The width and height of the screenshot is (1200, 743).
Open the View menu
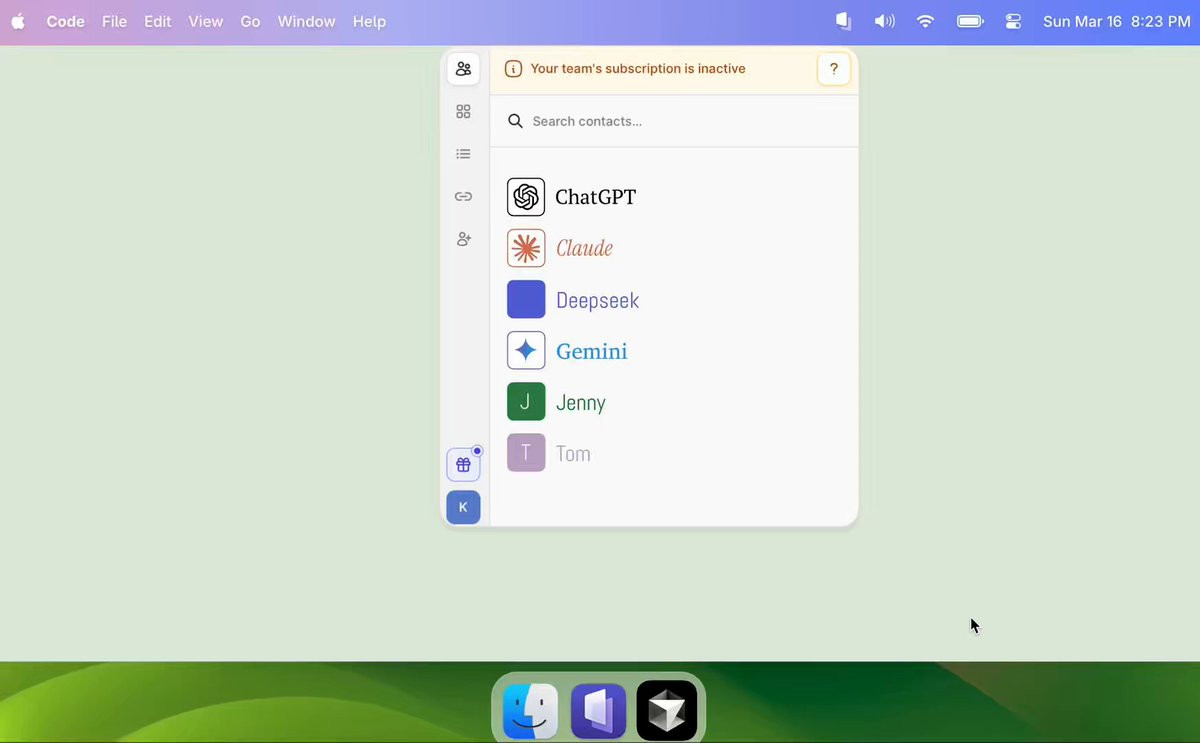pyautogui.click(x=206, y=21)
